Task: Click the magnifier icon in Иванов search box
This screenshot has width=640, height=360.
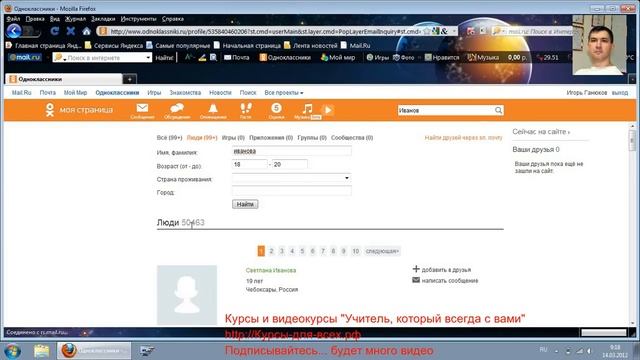Action: pos(498,110)
